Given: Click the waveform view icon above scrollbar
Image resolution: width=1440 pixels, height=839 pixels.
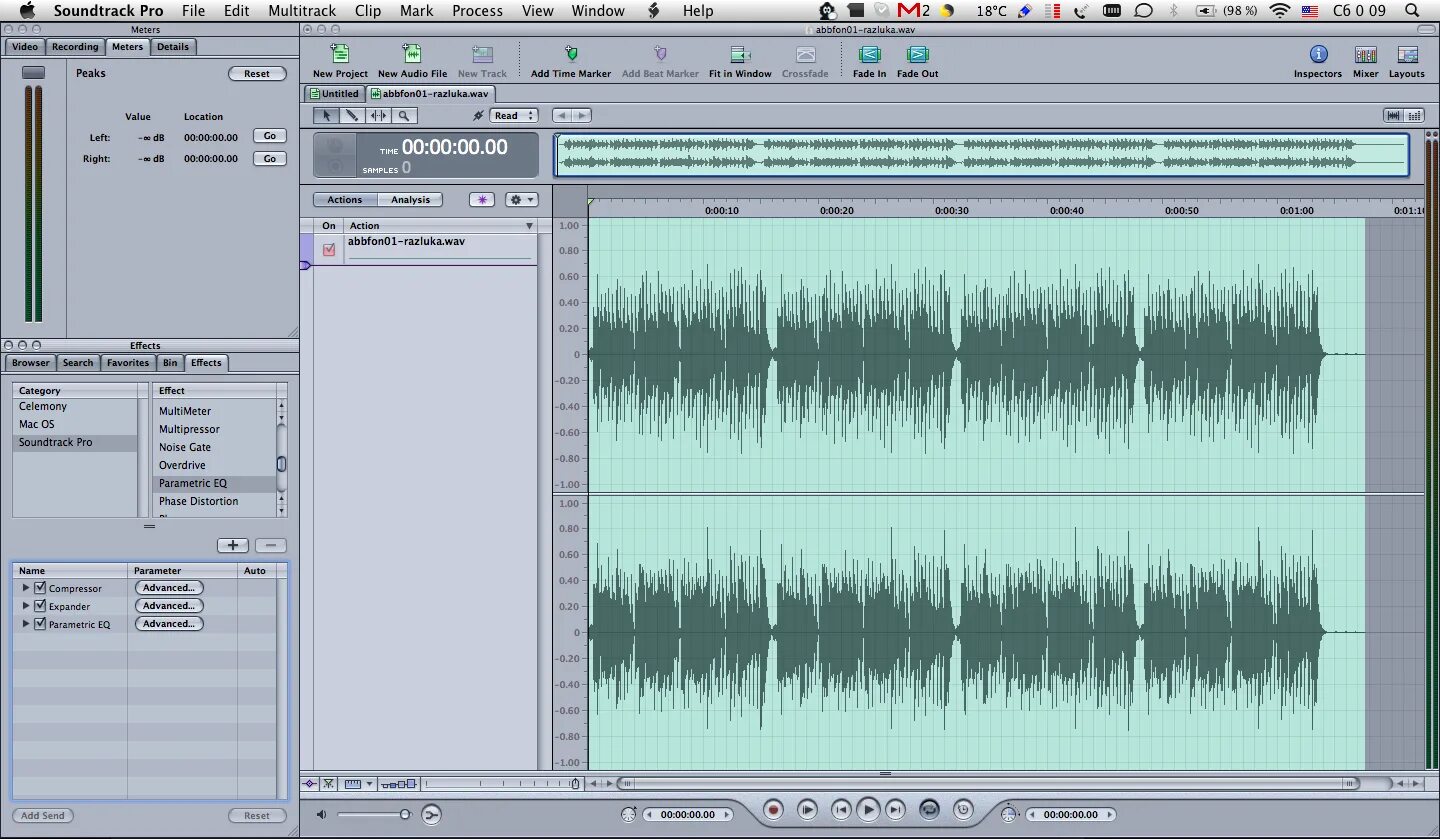Looking at the screenshot, I should tap(1393, 116).
